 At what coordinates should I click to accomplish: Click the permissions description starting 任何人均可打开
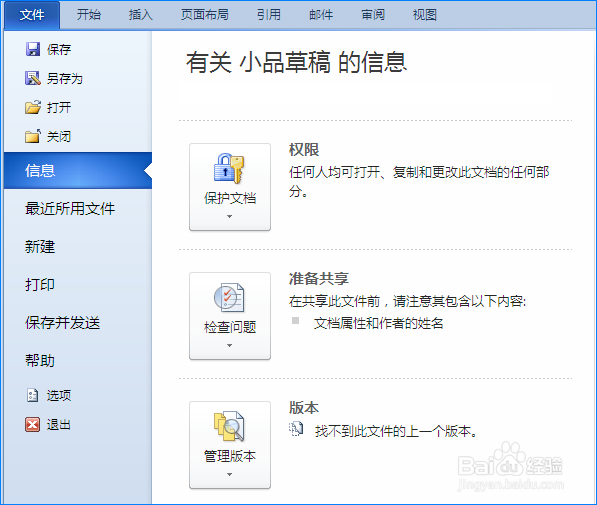click(x=419, y=181)
